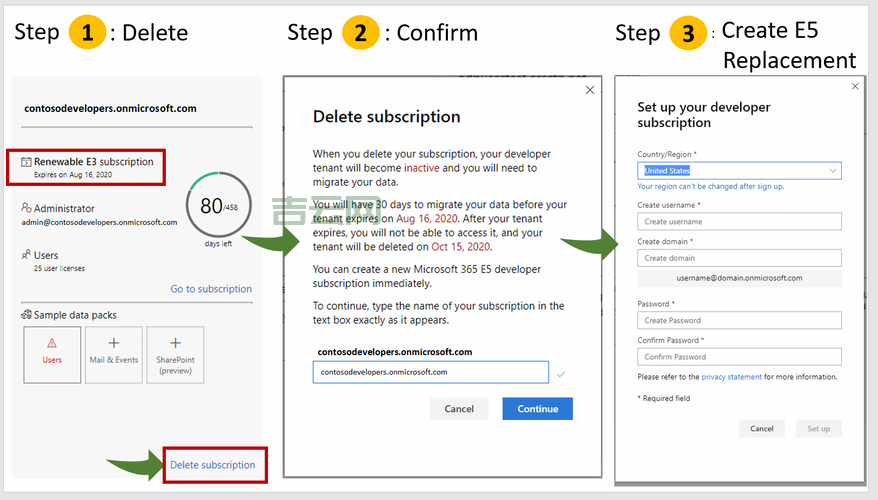The width and height of the screenshot is (878, 500).
Task: Cancel the developer subscription setup dialog
Action: [762, 428]
